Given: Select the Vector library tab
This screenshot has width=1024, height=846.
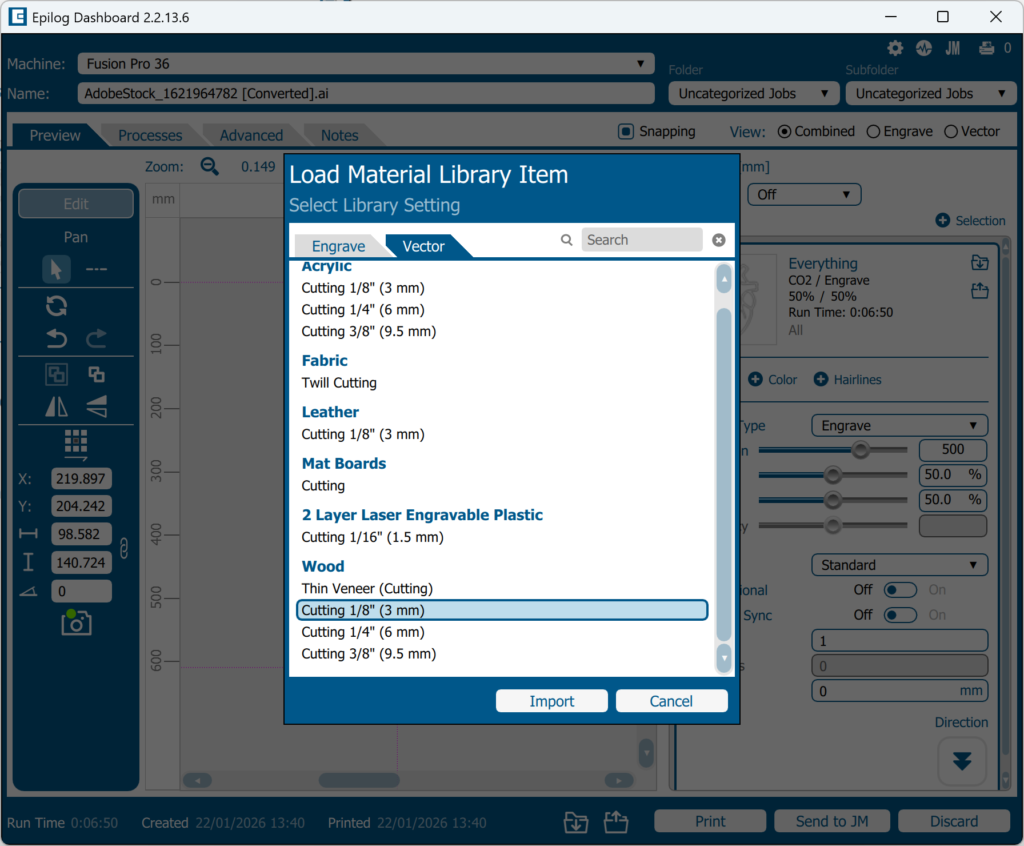Looking at the screenshot, I should click(x=423, y=246).
